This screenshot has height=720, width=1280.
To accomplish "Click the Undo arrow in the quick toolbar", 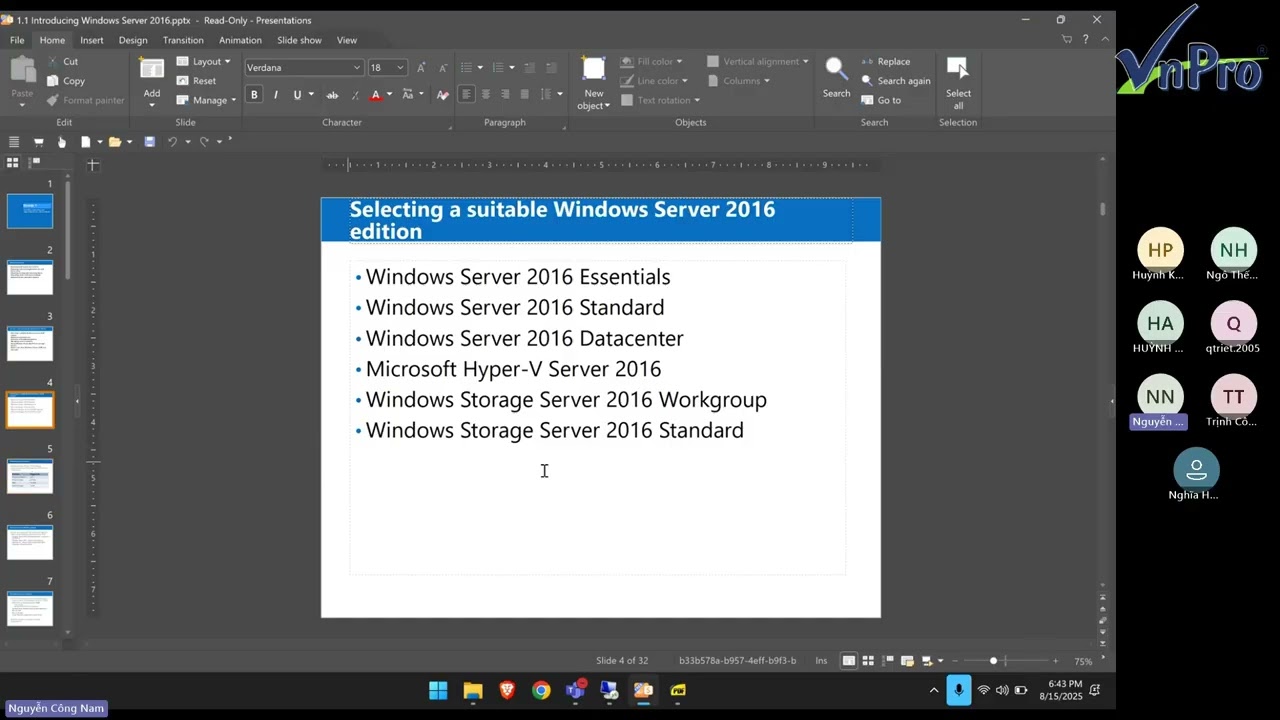I will 172,142.
